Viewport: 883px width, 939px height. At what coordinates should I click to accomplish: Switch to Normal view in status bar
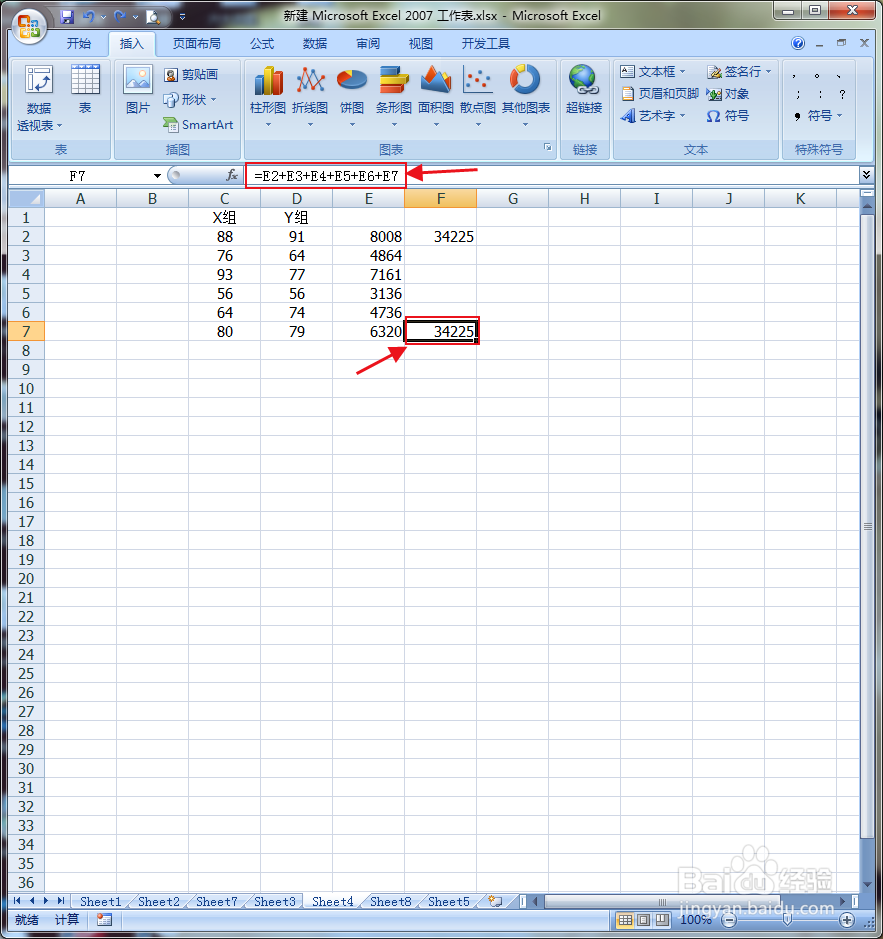[x=625, y=920]
